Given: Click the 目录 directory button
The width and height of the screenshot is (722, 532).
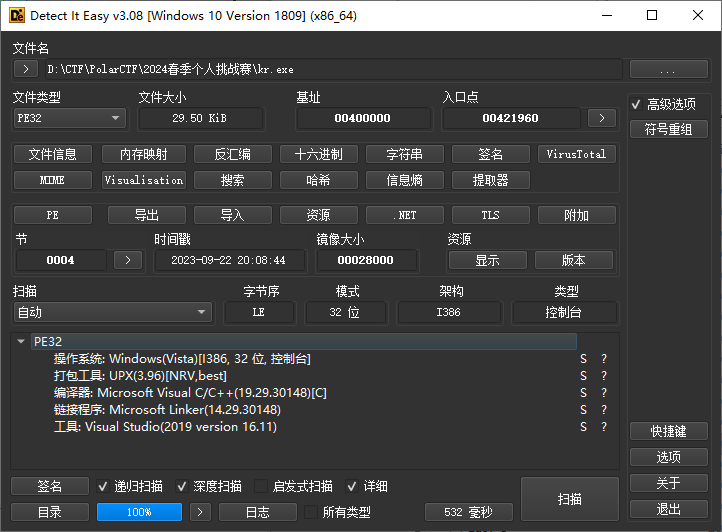Looking at the screenshot, I should click(x=50, y=512).
